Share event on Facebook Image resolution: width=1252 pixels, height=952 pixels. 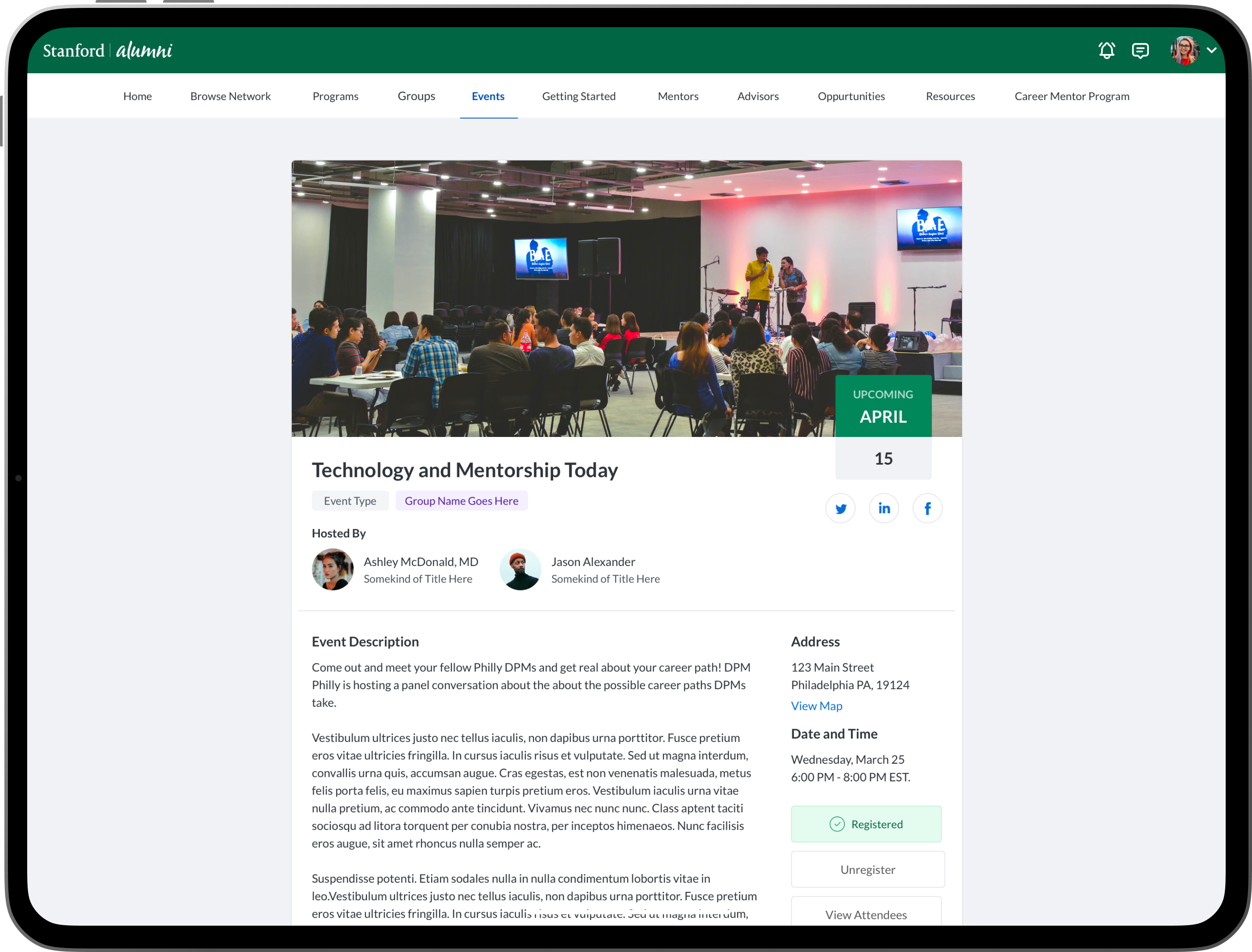coord(927,508)
